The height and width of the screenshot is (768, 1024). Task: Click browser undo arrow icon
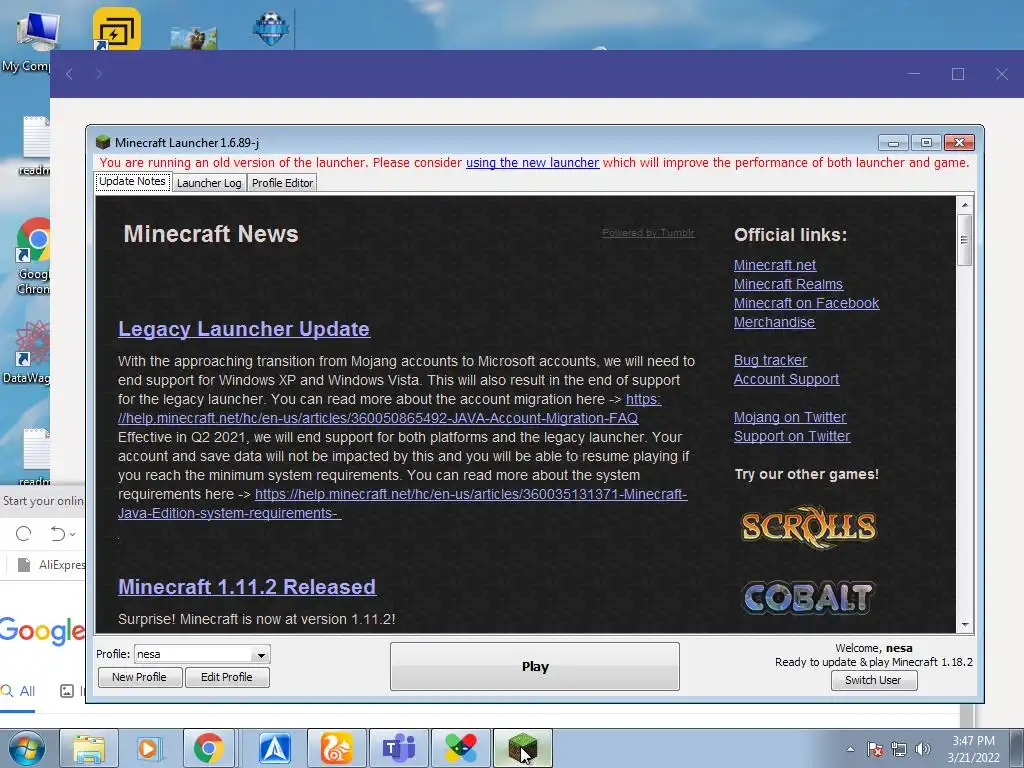point(57,534)
